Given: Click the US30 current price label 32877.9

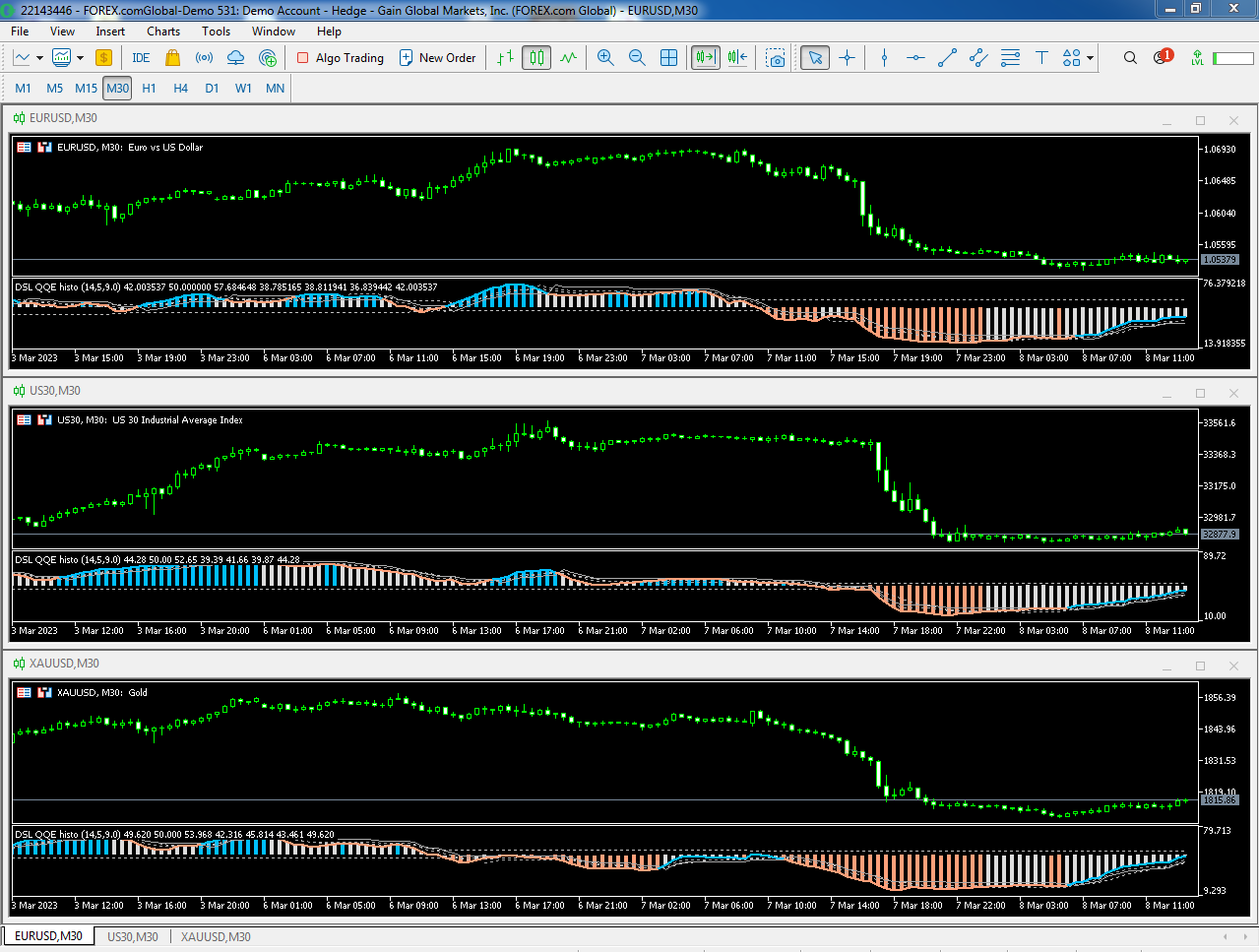Looking at the screenshot, I should [x=1219, y=534].
